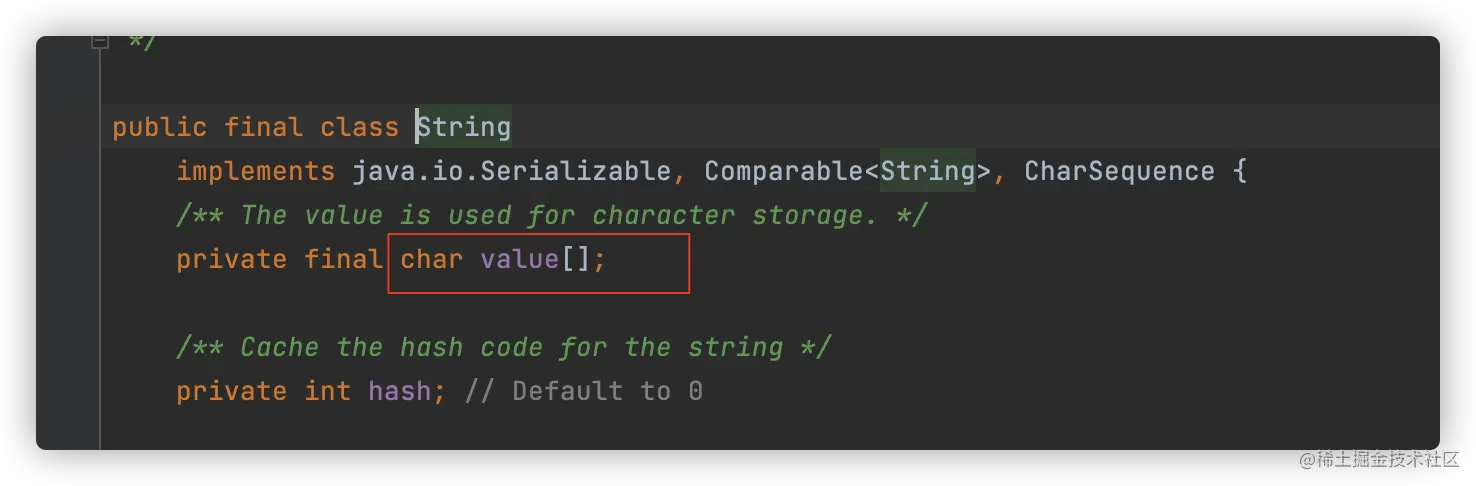
Task: Click on java.io.Serializable interface name
Action: 511,171
